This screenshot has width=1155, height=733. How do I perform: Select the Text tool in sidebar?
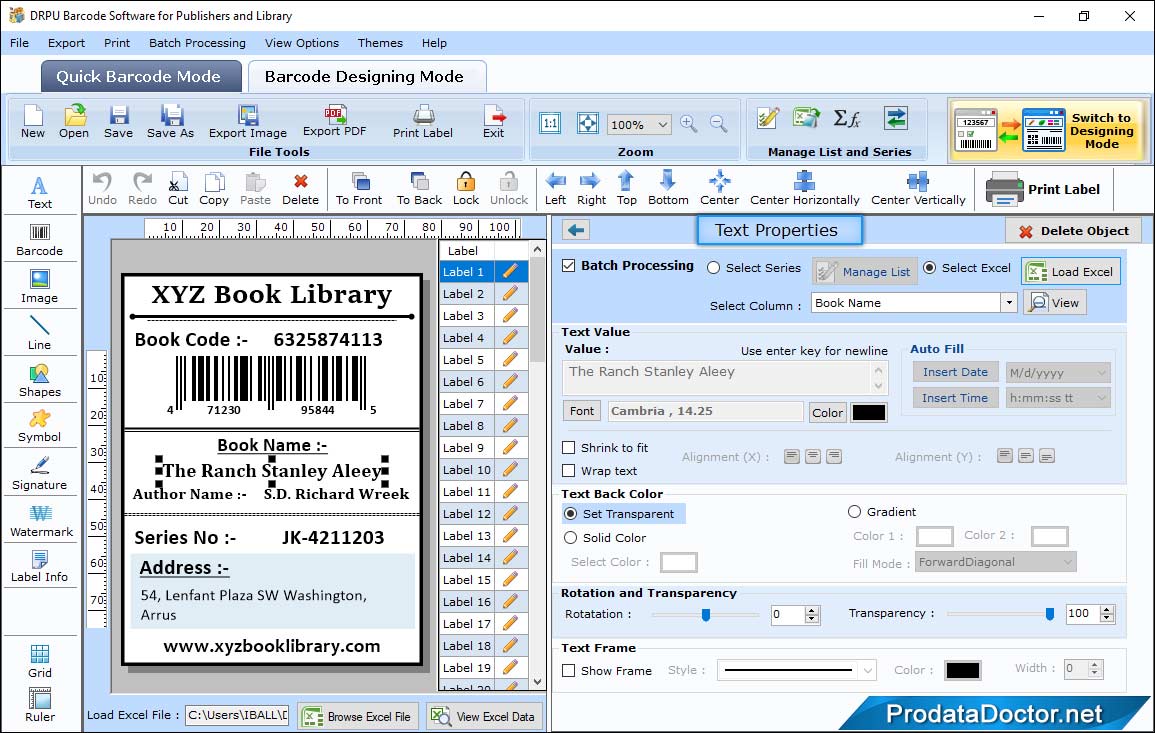pyautogui.click(x=40, y=193)
